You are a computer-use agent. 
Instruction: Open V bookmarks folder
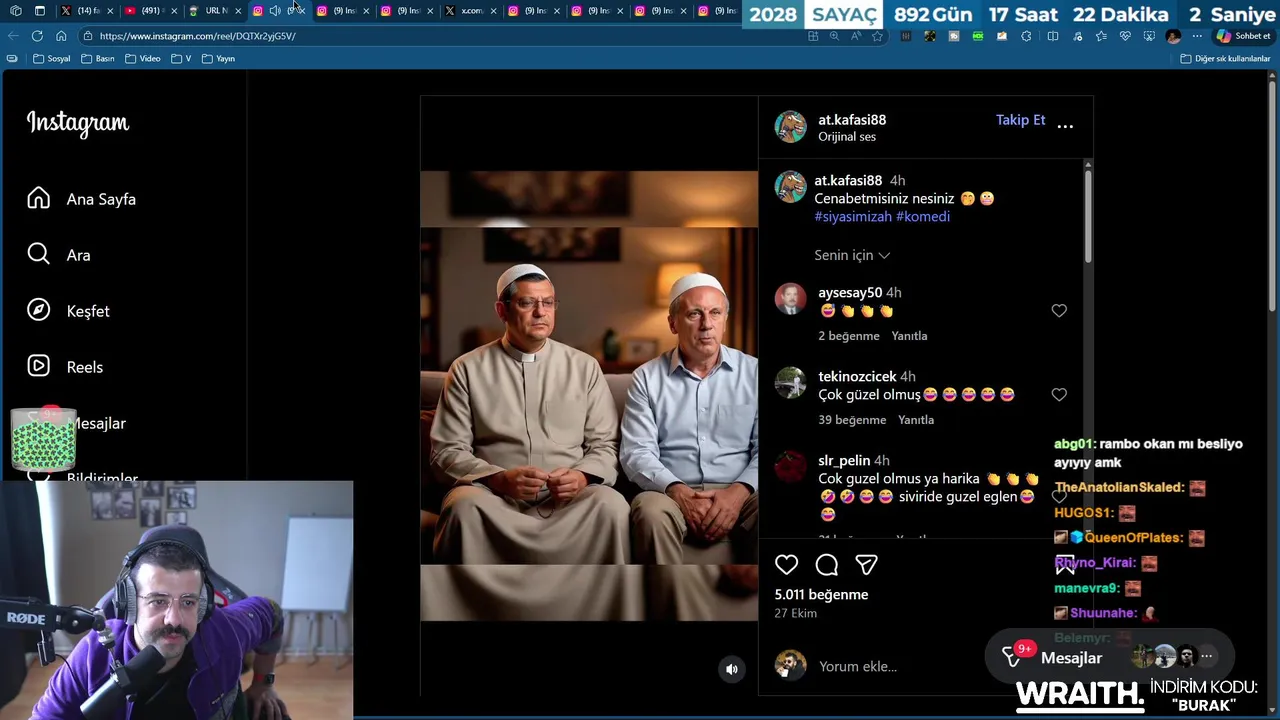click(x=181, y=59)
